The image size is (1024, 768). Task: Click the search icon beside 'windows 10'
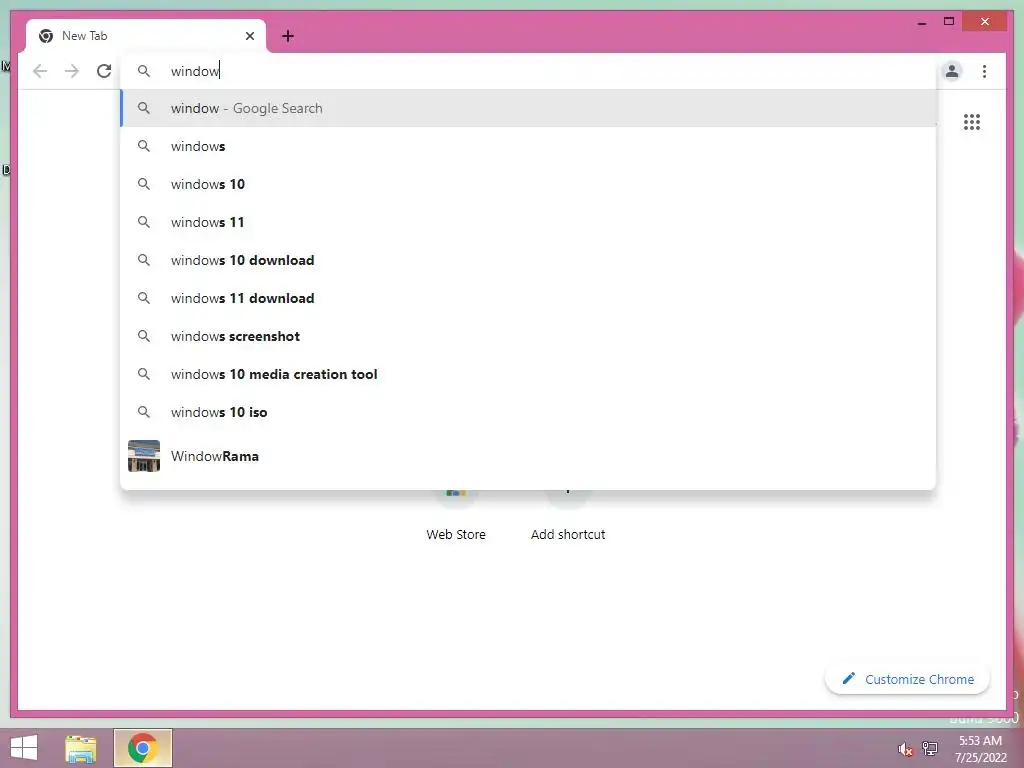(144, 184)
